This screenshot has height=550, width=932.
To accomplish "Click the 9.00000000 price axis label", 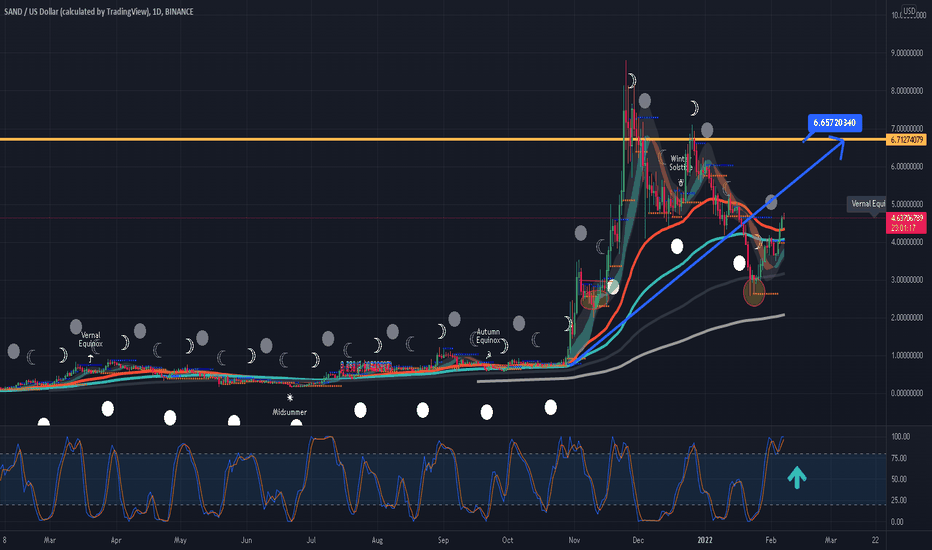I will tap(906, 54).
